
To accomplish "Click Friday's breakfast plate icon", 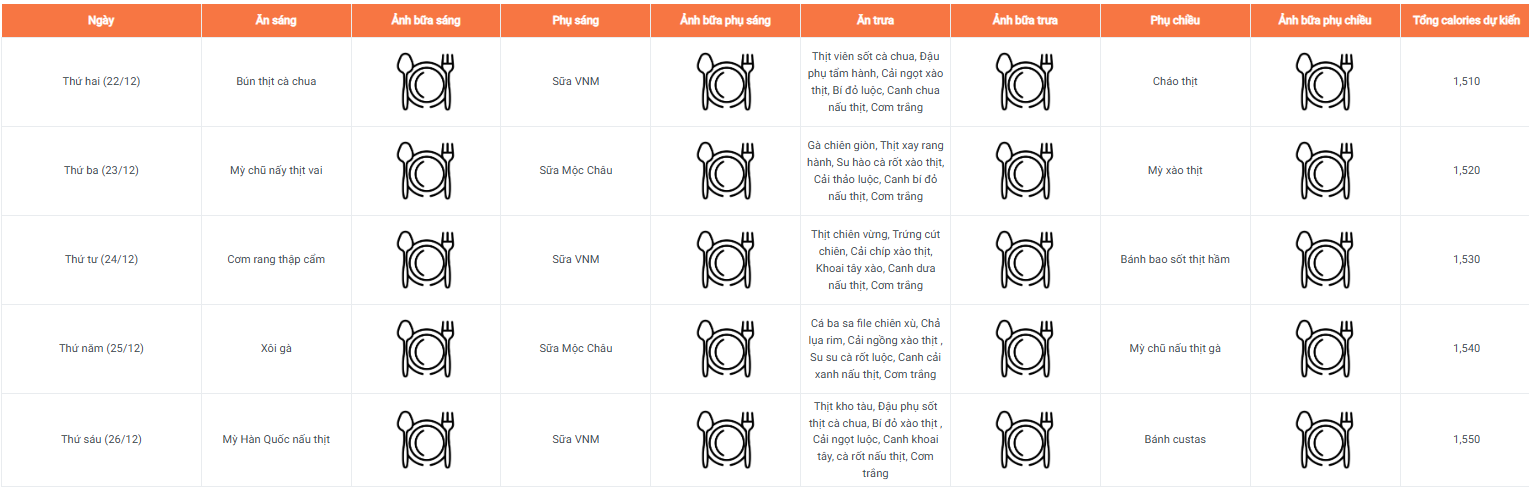I will click(x=426, y=439).
